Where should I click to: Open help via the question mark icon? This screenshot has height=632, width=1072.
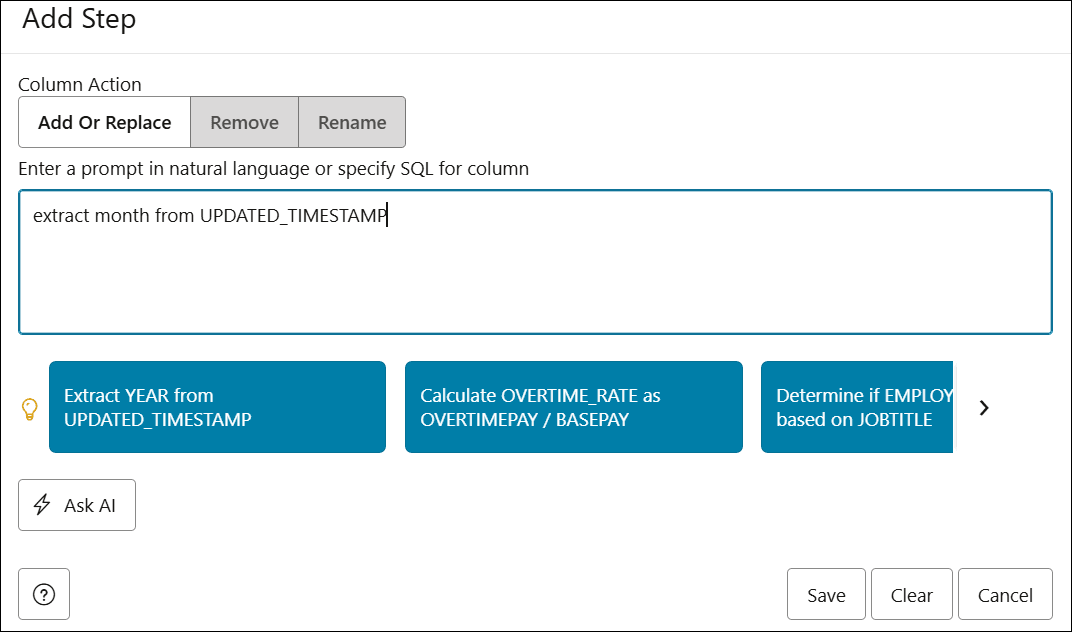pos(44,594)
